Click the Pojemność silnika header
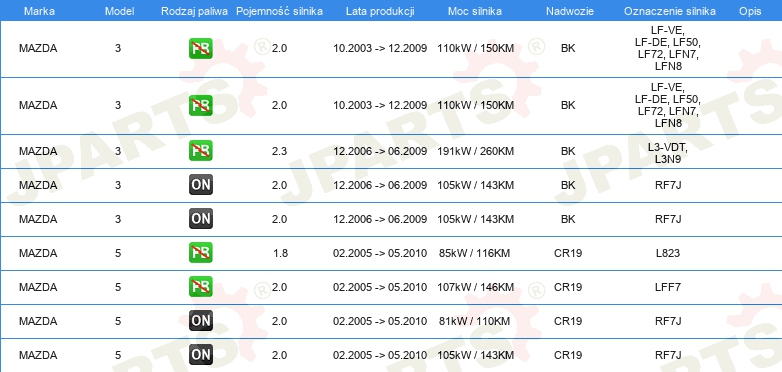The width and height of the screenshot is (782, 372). tap(279, 11)
